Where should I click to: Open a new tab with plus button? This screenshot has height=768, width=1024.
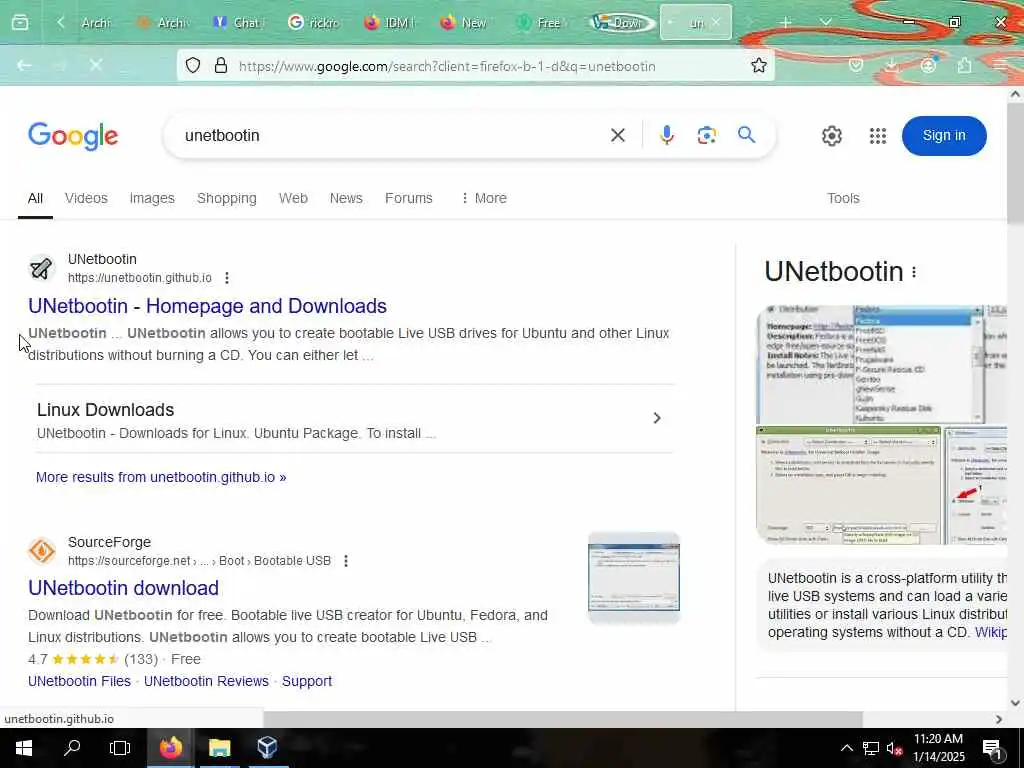point(786,23)
